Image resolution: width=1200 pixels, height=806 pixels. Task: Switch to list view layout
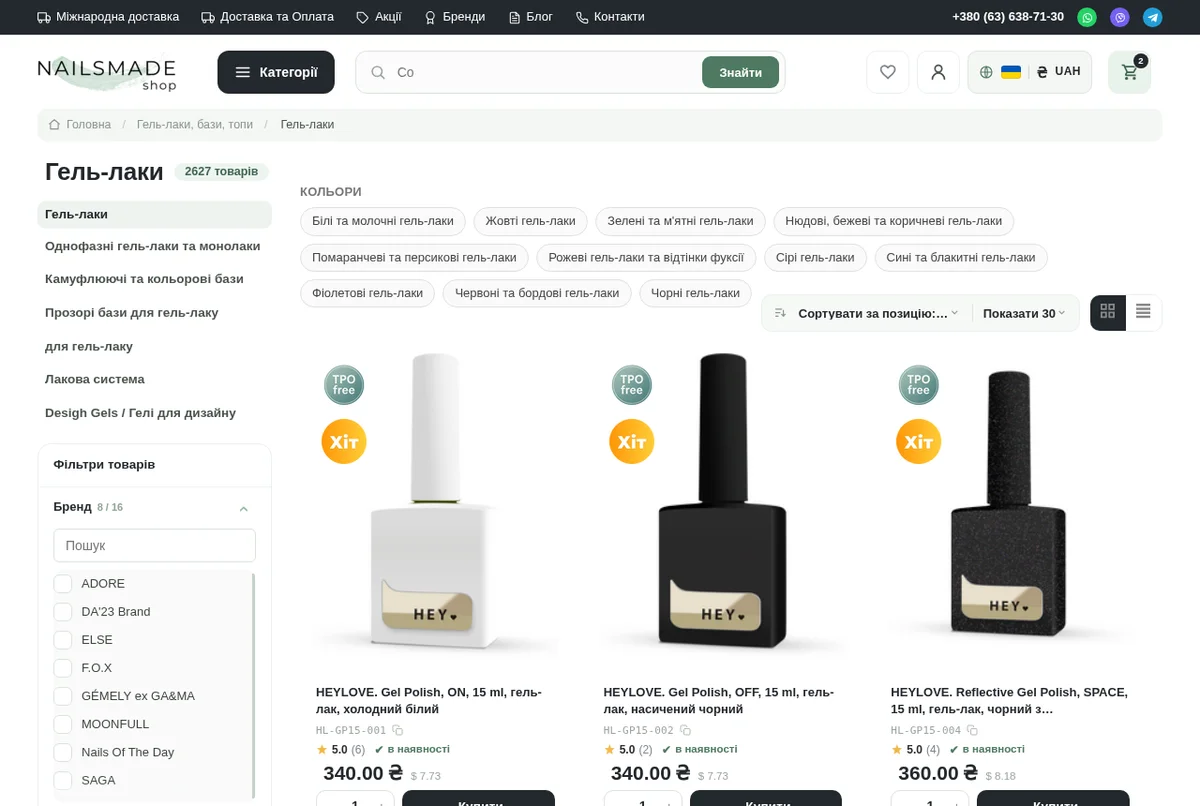1143,312
